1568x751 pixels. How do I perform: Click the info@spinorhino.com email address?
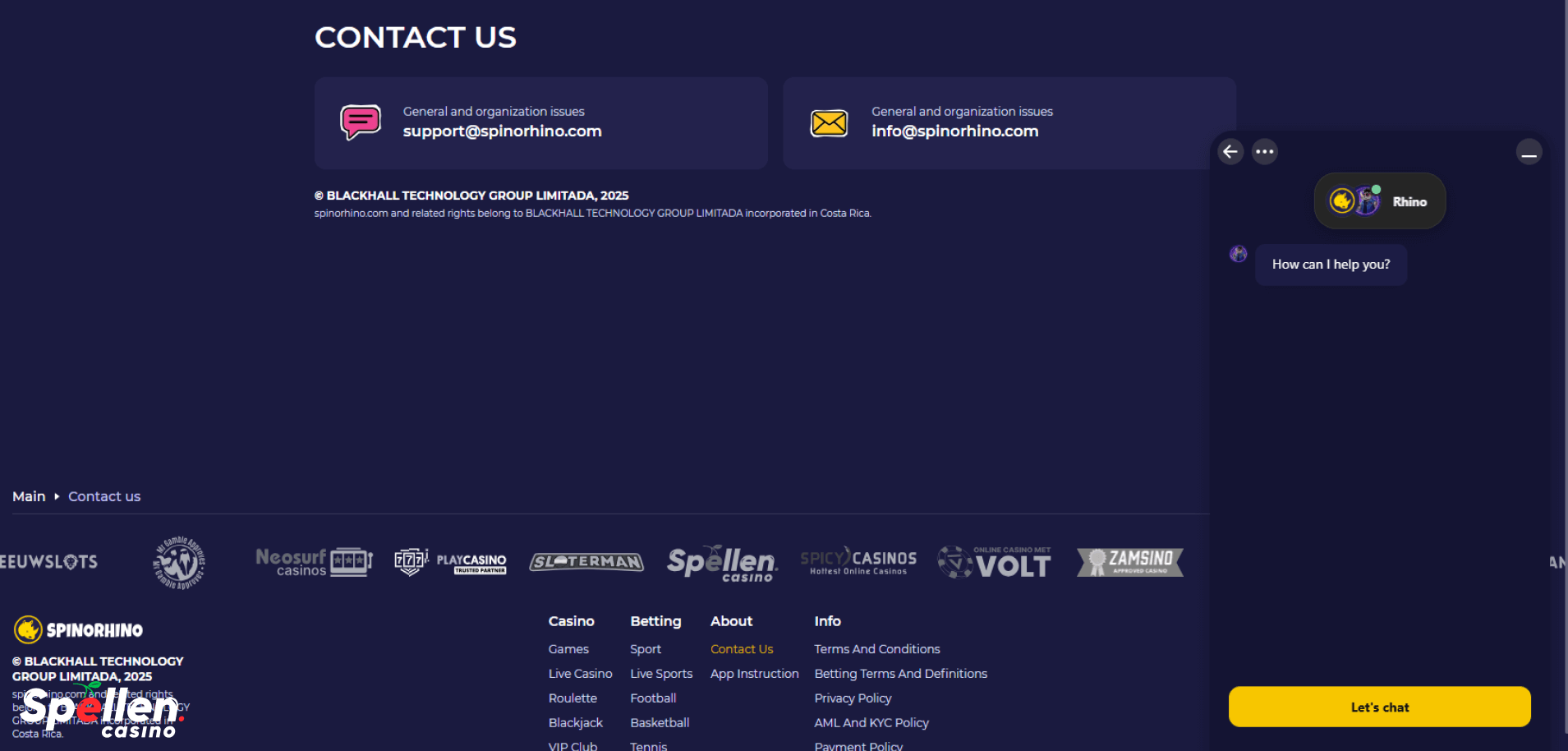point(954,131)
